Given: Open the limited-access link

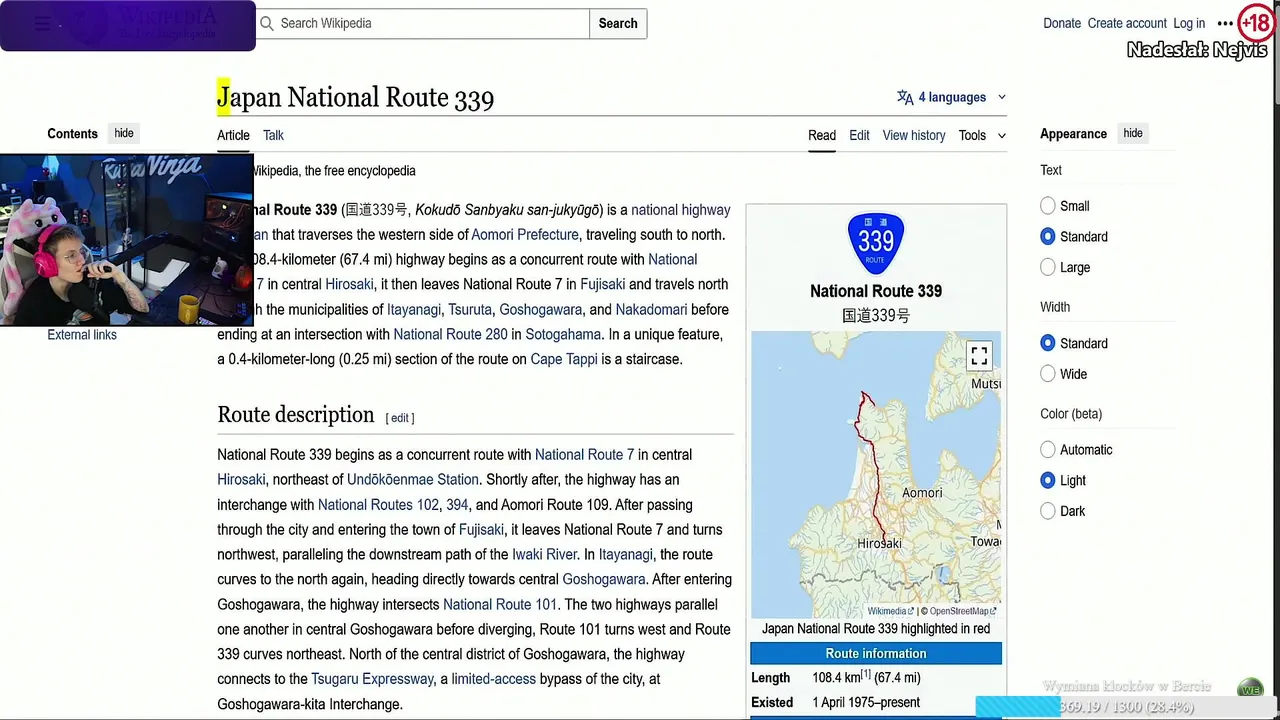Looking at the screenshot, I should point(494,679).
